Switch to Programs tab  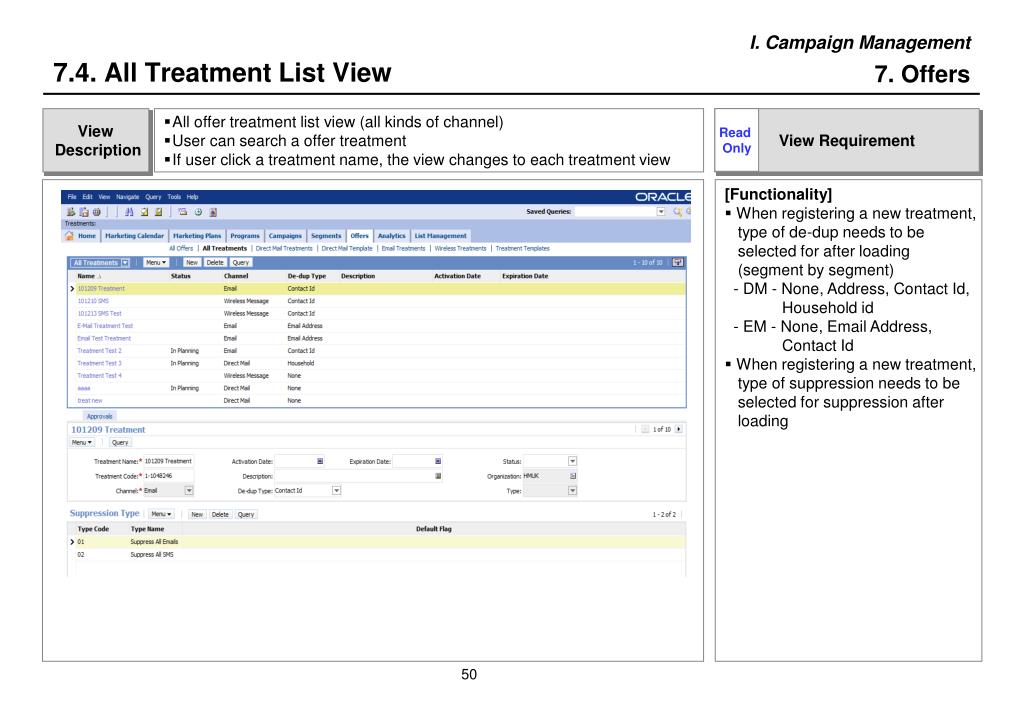[x=245, y=236]
